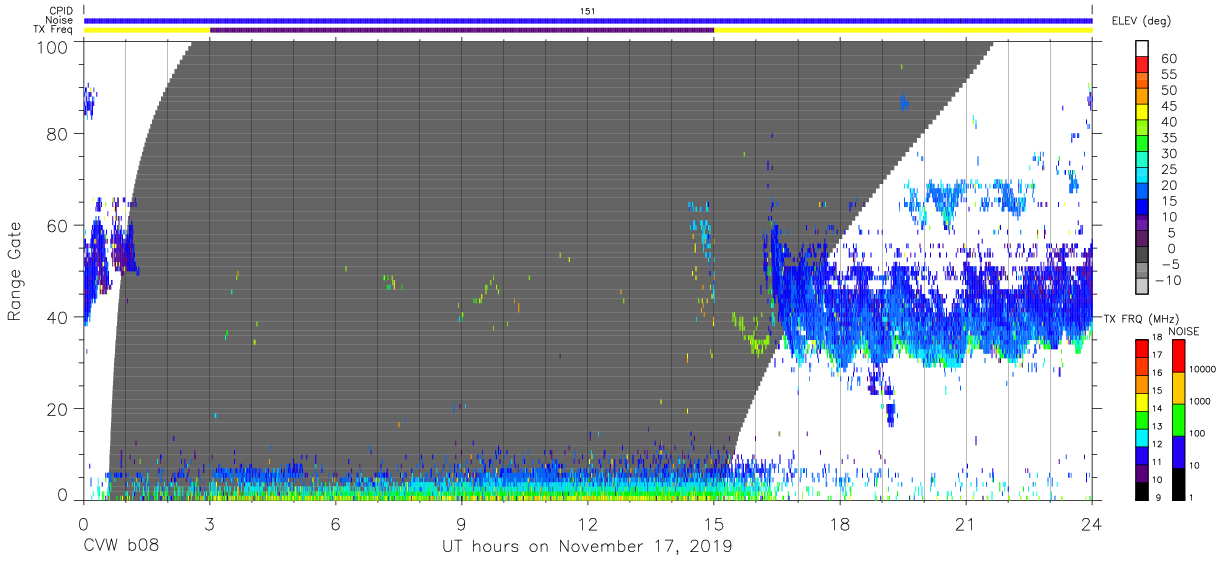Click the x-axis tick label 12
This screenshot has width=1228, height=567.
click(x=587, y=523)
